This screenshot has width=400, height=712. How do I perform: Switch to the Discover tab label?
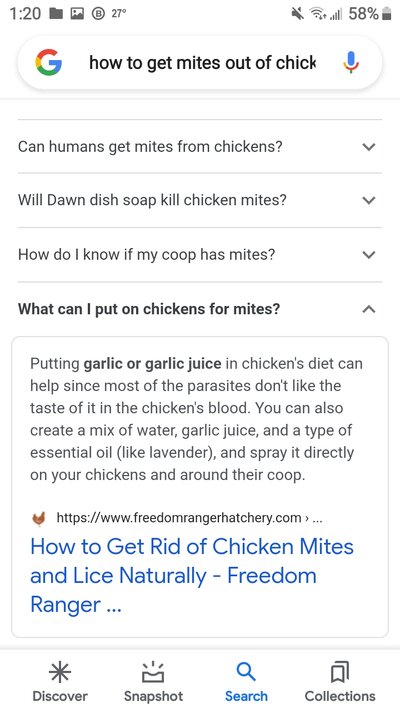60,696
